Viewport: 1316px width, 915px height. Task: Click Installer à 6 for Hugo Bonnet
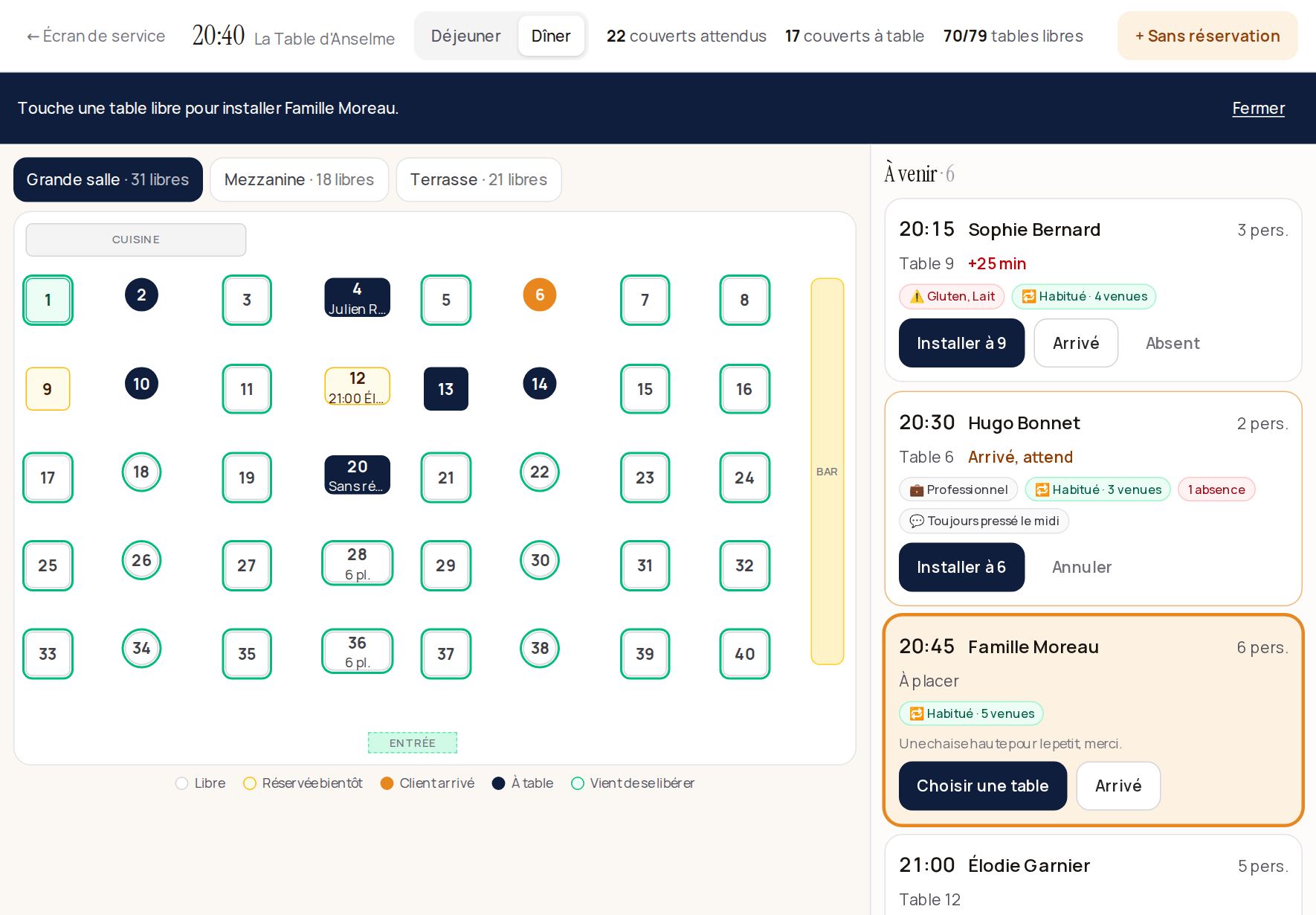coord(961,567)
